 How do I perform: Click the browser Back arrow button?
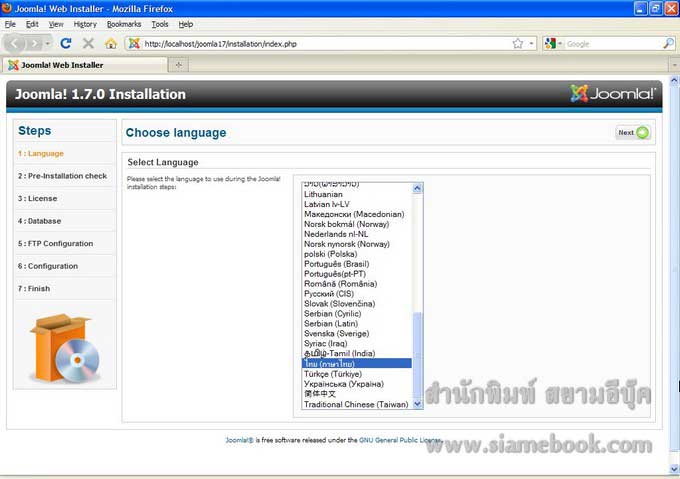click(14, 43)
